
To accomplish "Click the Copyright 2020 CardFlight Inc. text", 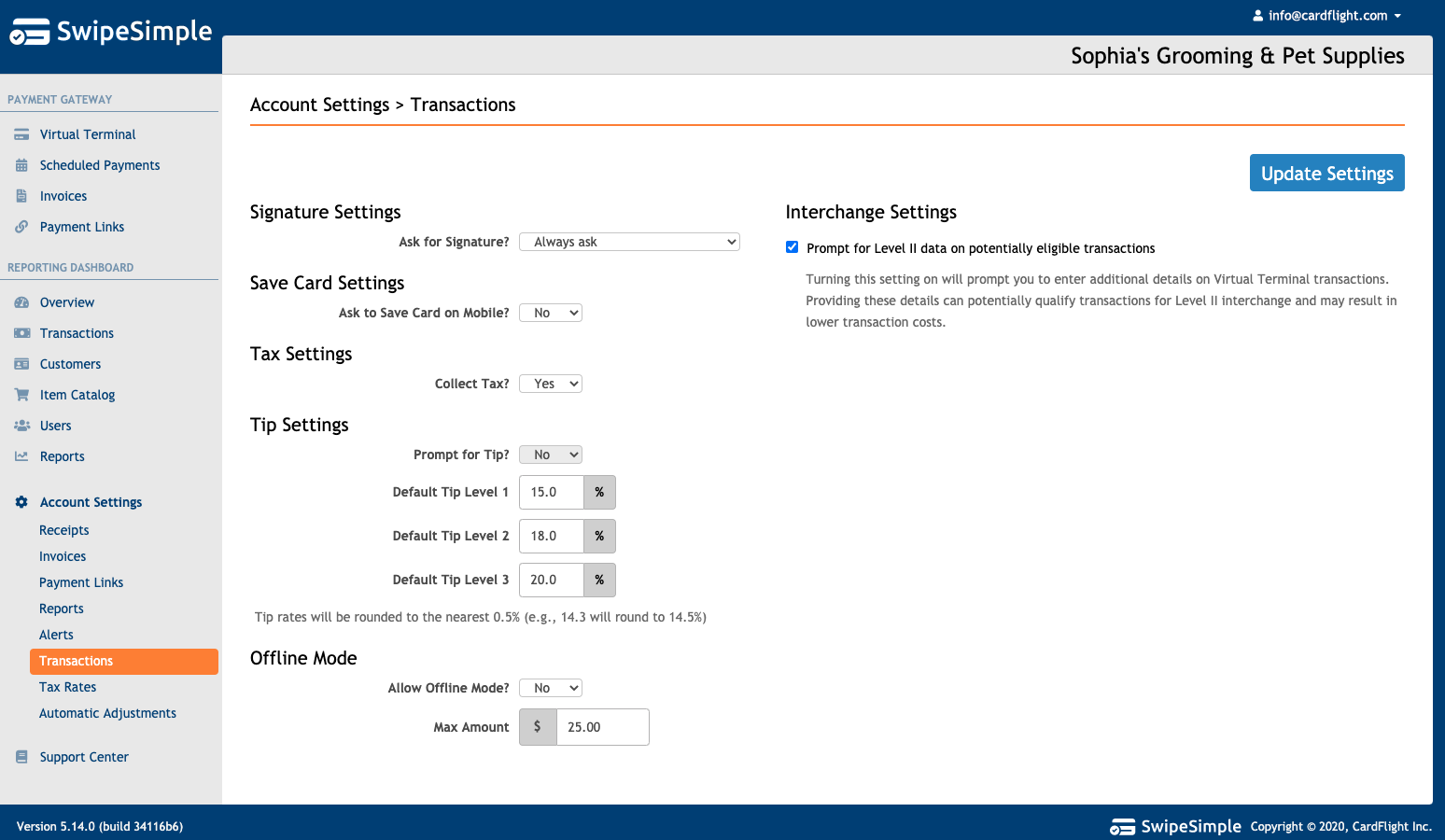I will pyautogui.click(x=1340, y=826).
